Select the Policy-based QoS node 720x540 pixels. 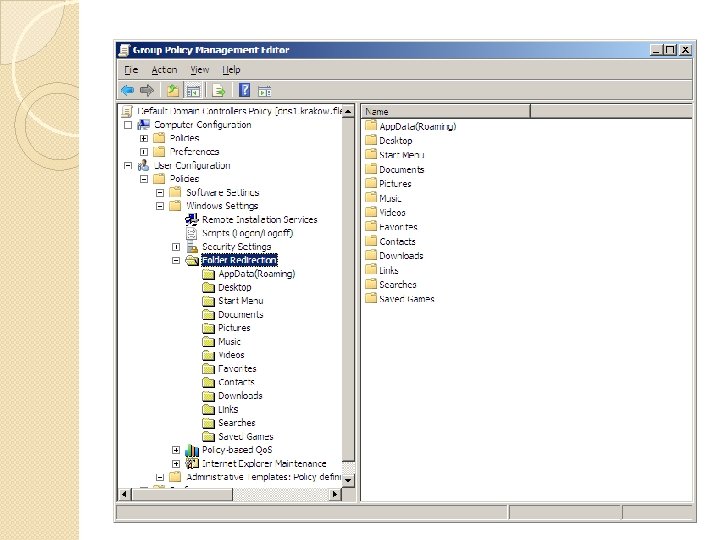tap(237, 450)
